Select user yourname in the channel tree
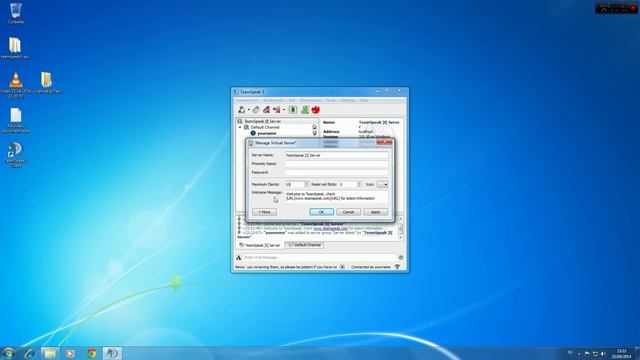This screenshot has width=640, height=360. (267, 133)
